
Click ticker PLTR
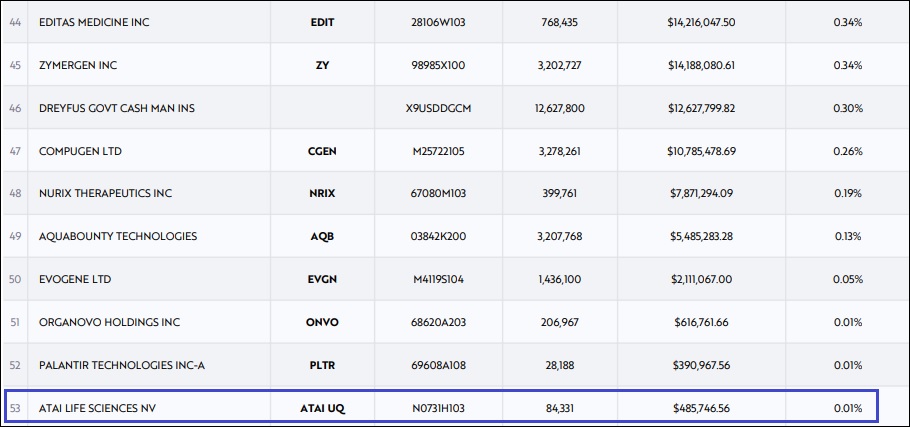[323, 366]
